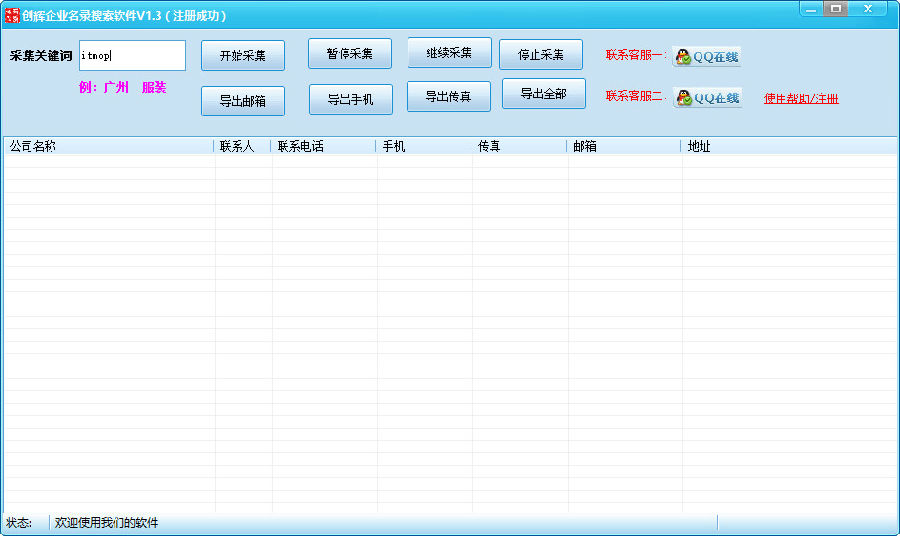900x536 pixels.
Task: Sort by 地址 column header
Action: pos(789,146)
